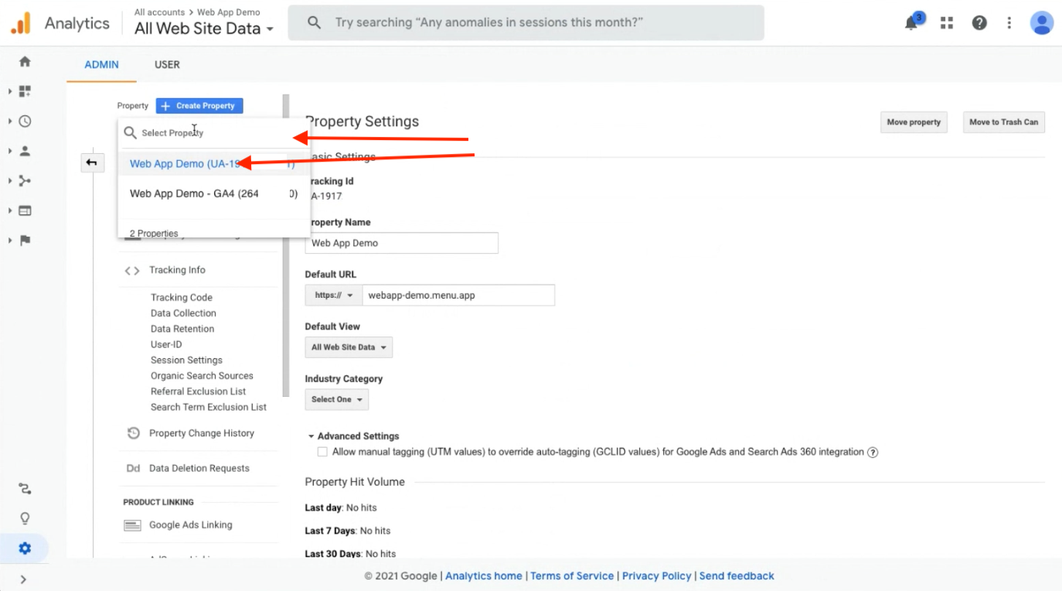Click Move to Trash Can button
Screen dimensions: 1062x591
click(x=1003, y=122)
